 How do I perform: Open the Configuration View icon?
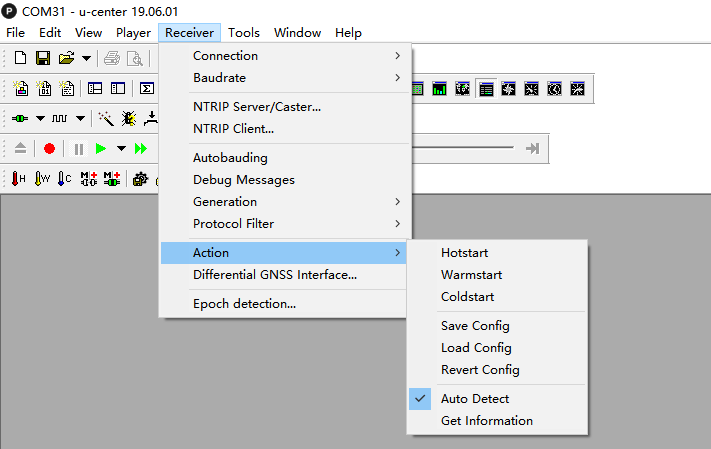(x=118, y=88)
